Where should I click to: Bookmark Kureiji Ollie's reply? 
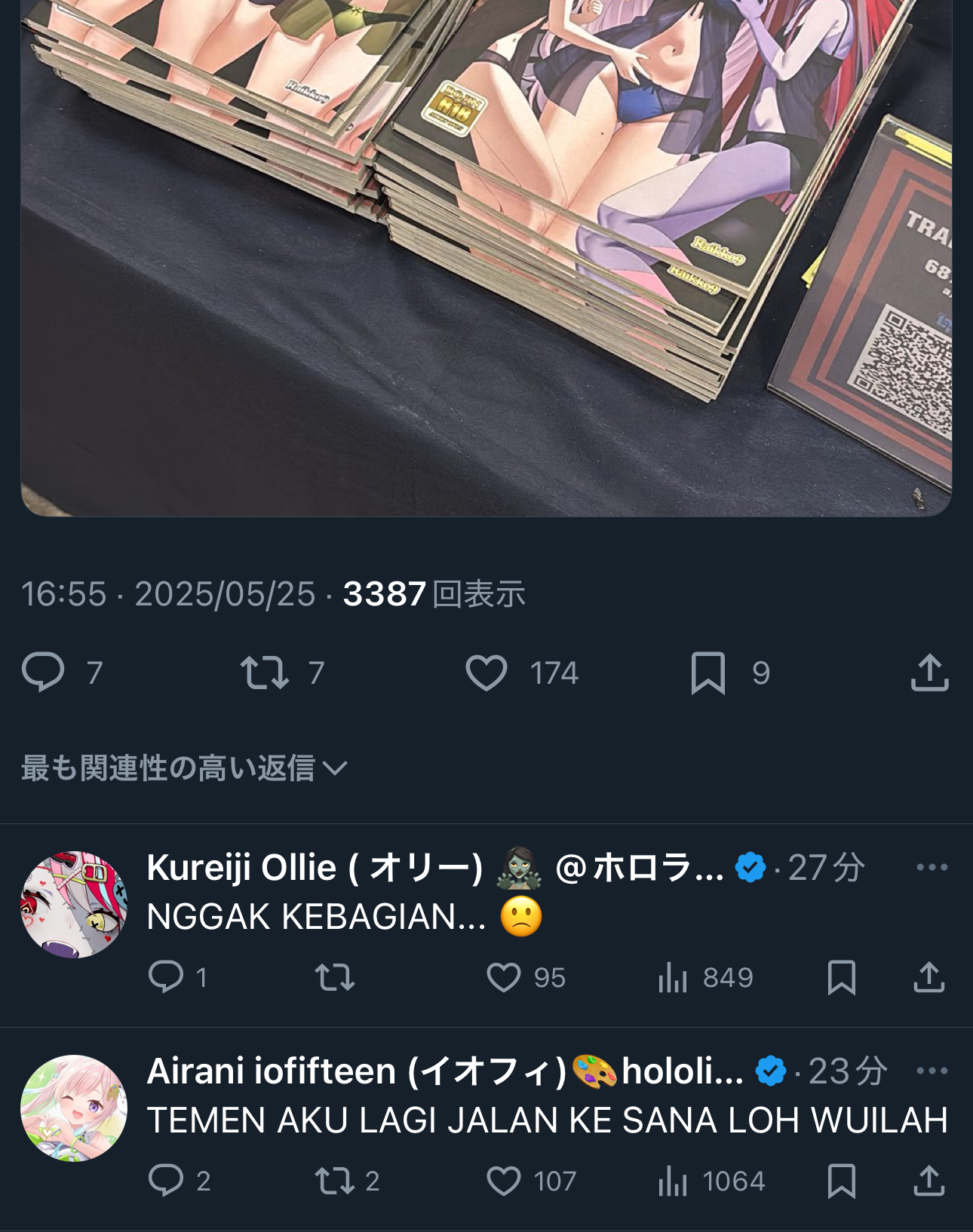(842, 977)
